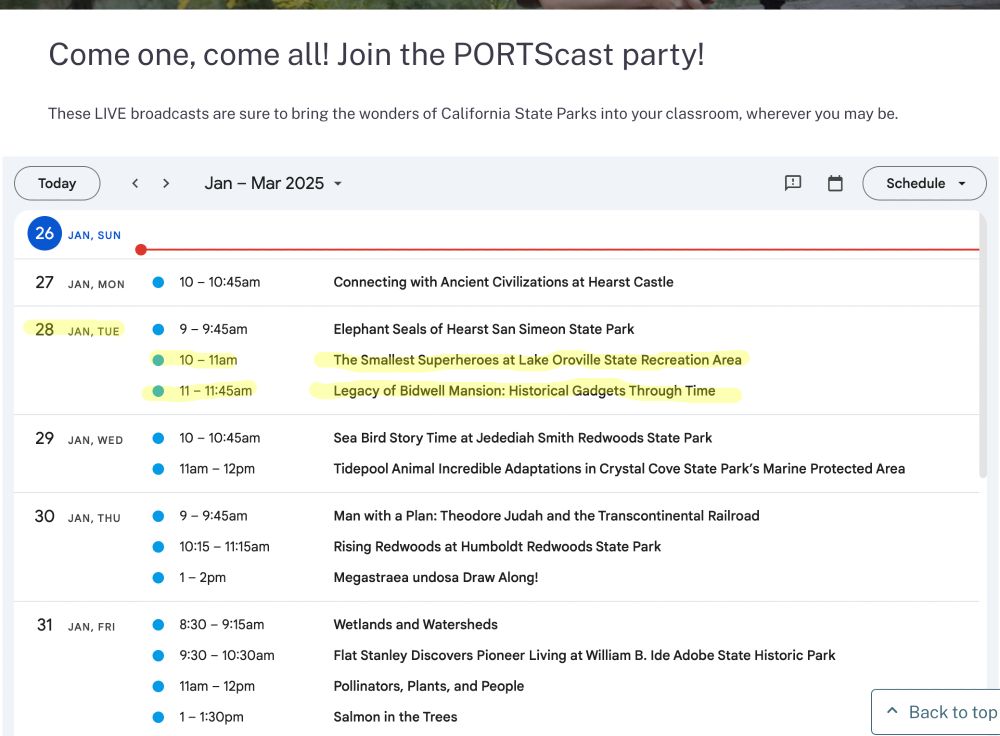Select the date circle 26 Jan, Sun
Image resolution: width=1000 pixels, height=736 pixels.
click(45, 233)
